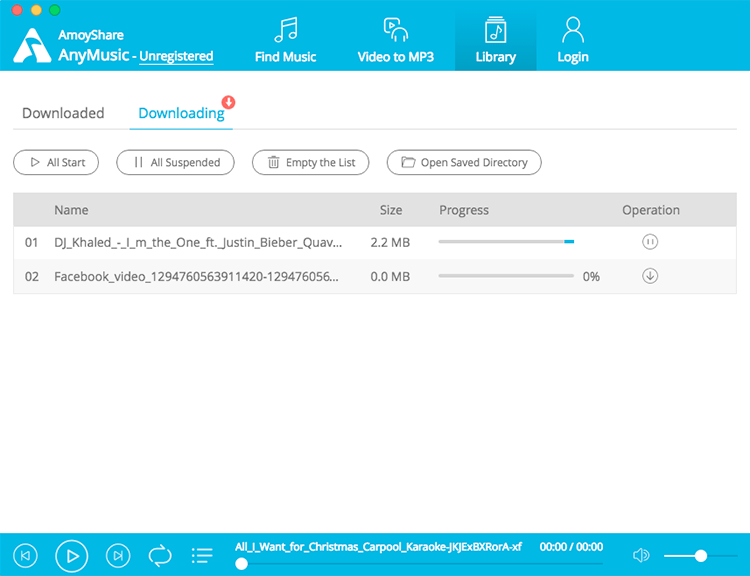Click the All_I_Want_for_Christmas track title
This screenshot has width=750, height=576.
point(378,547)
